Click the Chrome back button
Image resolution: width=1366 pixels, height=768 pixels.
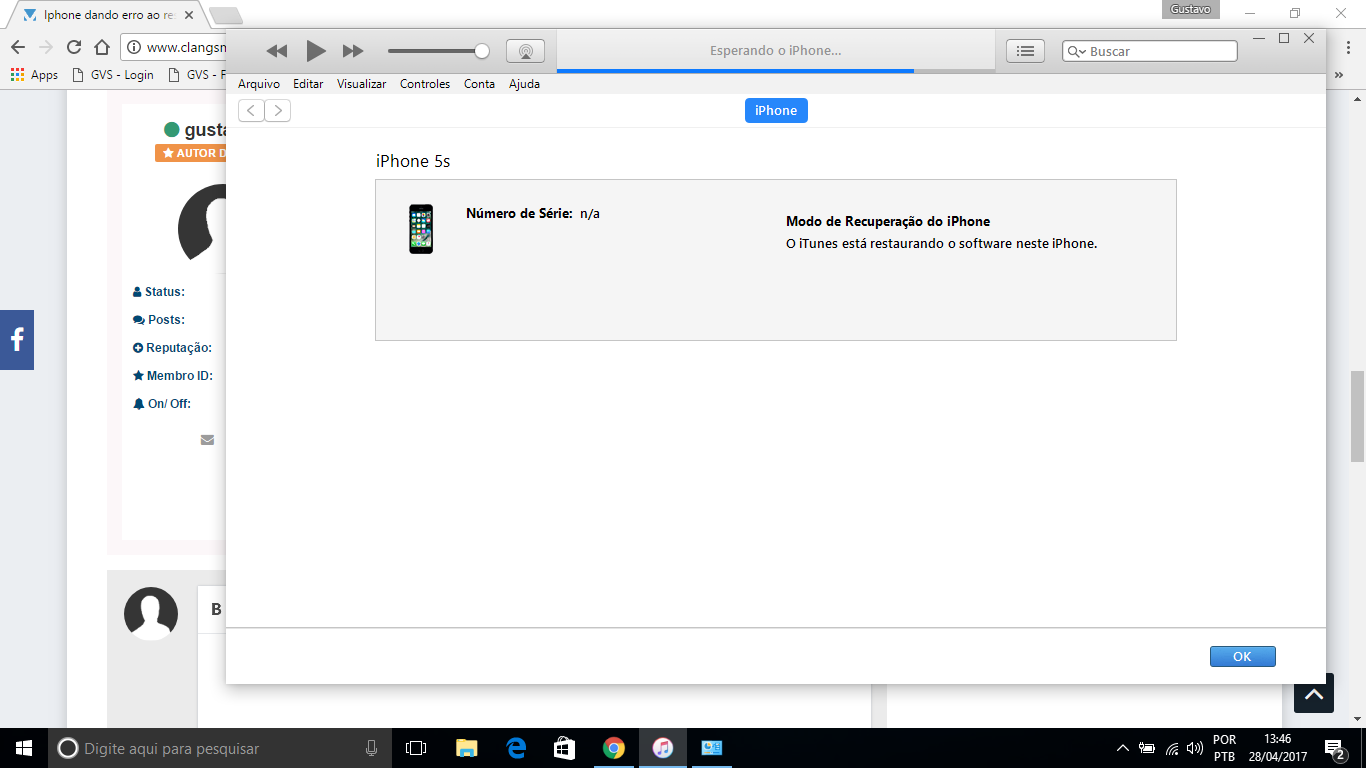17,47
